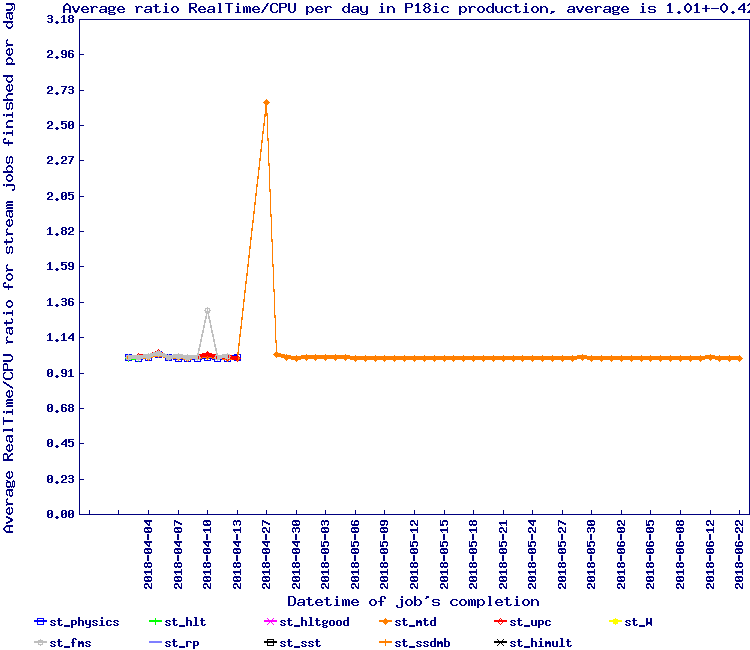This screenshot has width=750, height=650.
Task: Click the st_himult legend marker
Action: (500, 643)
